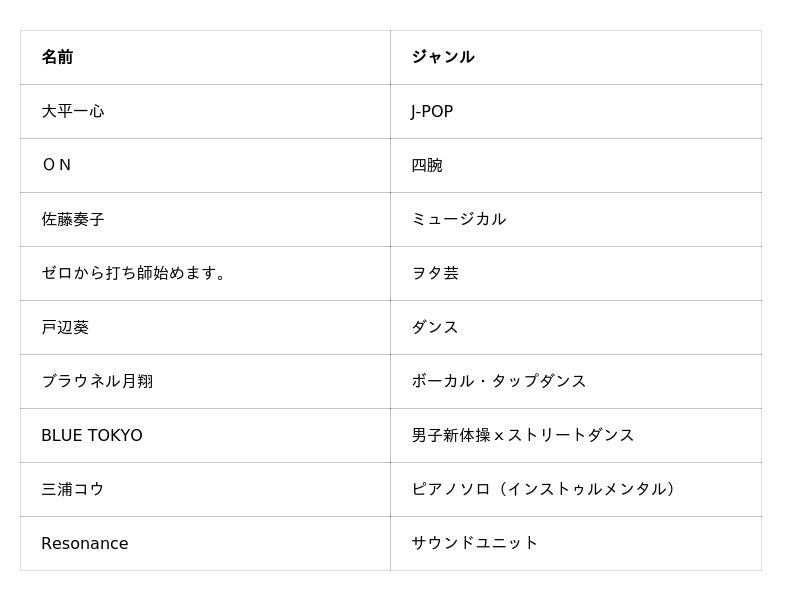Click the 名前 column header
This screenshot has width=800, height=601.
pos(57,57)
